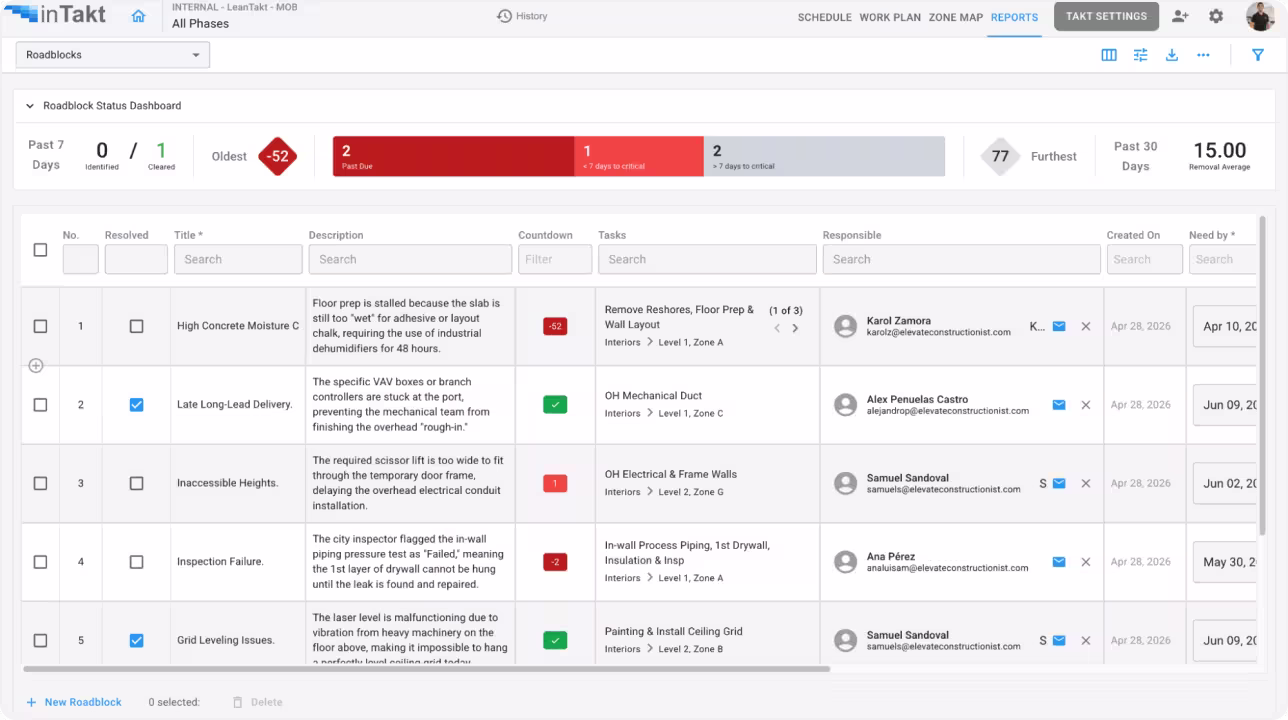Click the Countdown filter field

[555, 259]
